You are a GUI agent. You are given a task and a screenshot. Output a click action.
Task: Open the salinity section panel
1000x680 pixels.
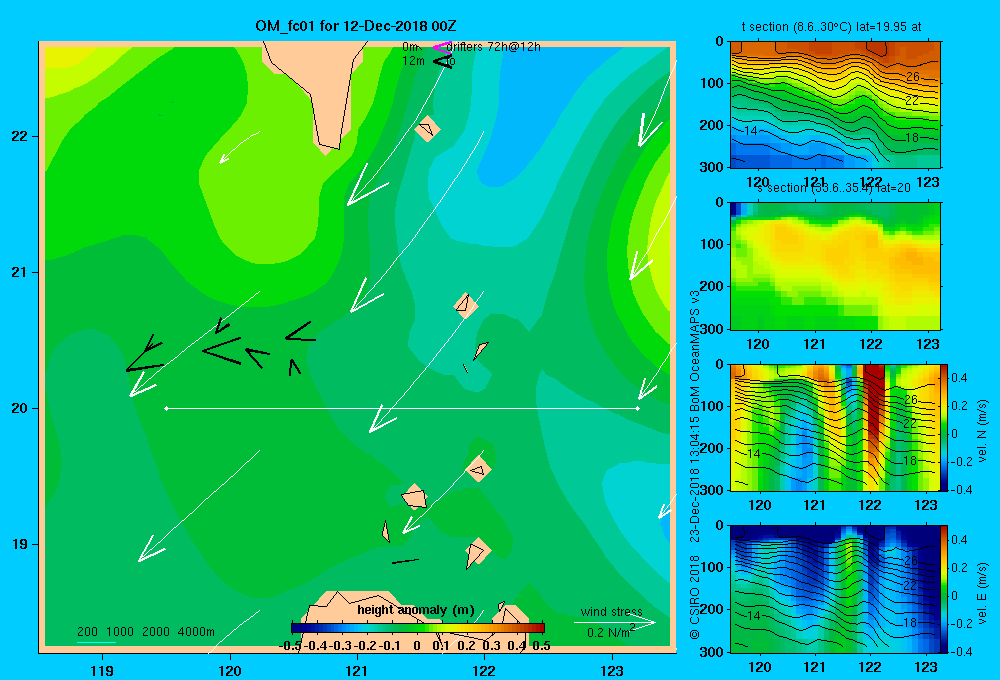[835, 266]
